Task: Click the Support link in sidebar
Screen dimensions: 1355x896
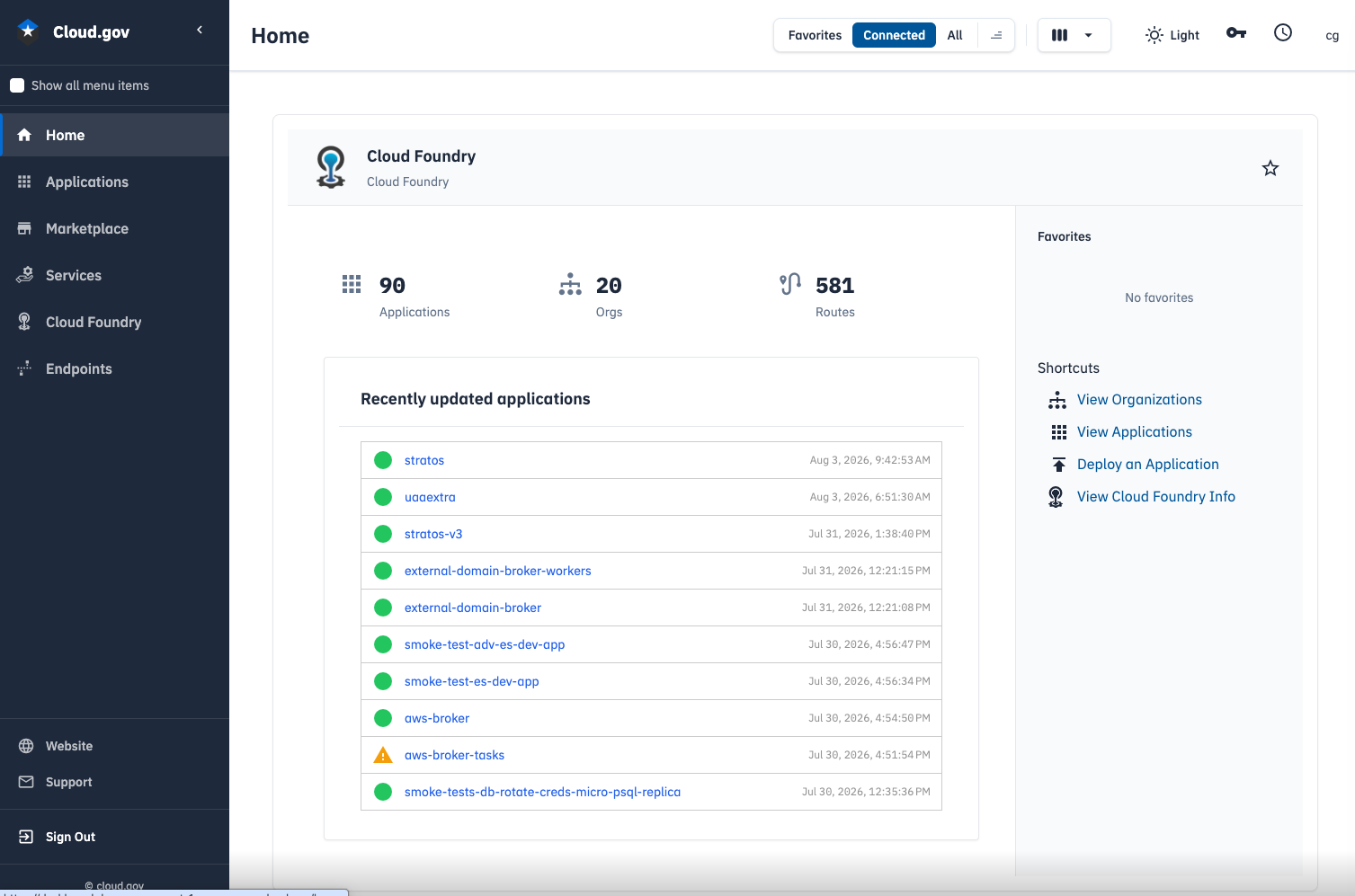Action: pos(69,782)
